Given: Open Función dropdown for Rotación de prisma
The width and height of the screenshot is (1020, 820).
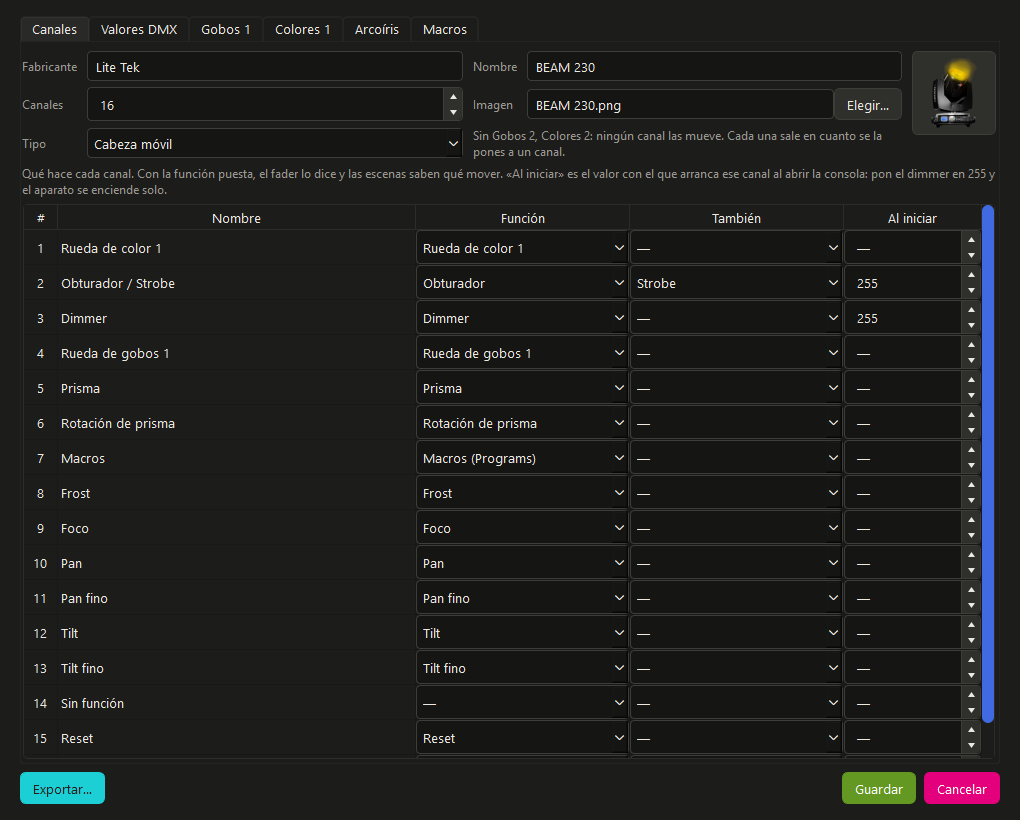Looking at the screenshot, I should (522, 423).
